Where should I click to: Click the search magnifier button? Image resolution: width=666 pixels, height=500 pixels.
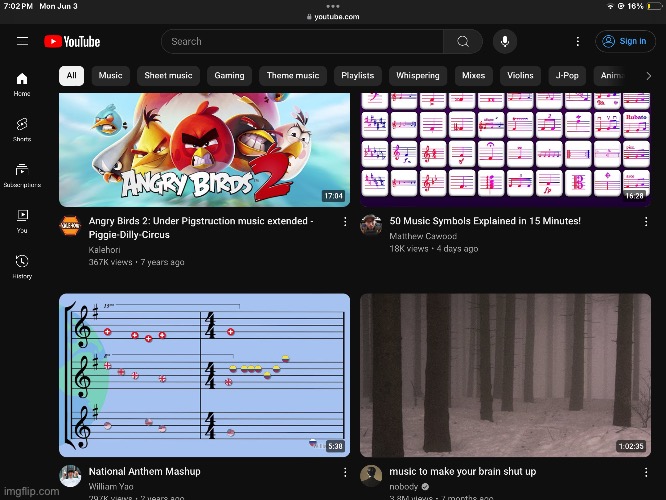[x=463, y=42]
